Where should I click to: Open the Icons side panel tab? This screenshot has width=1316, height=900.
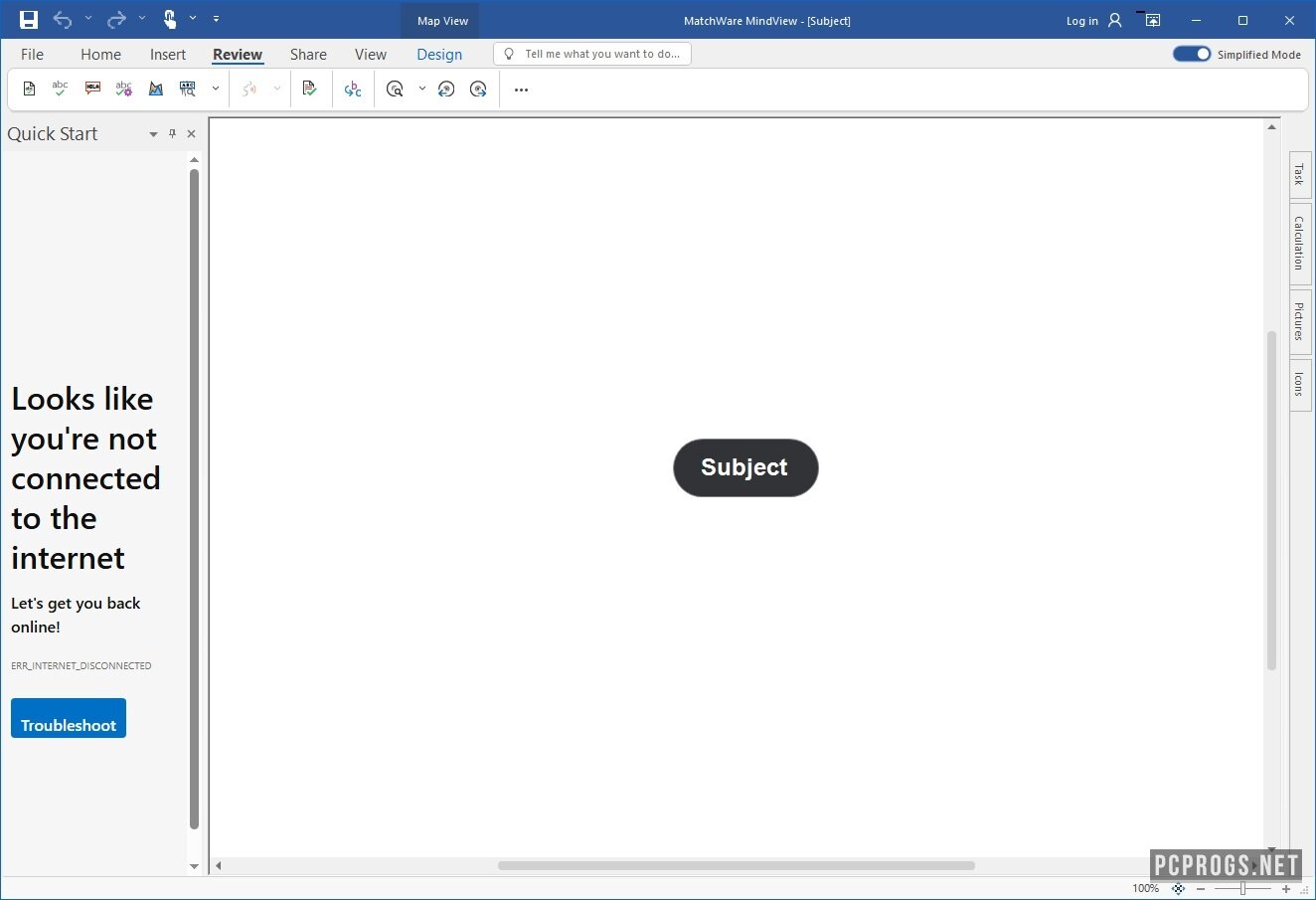pos(1299,384)
